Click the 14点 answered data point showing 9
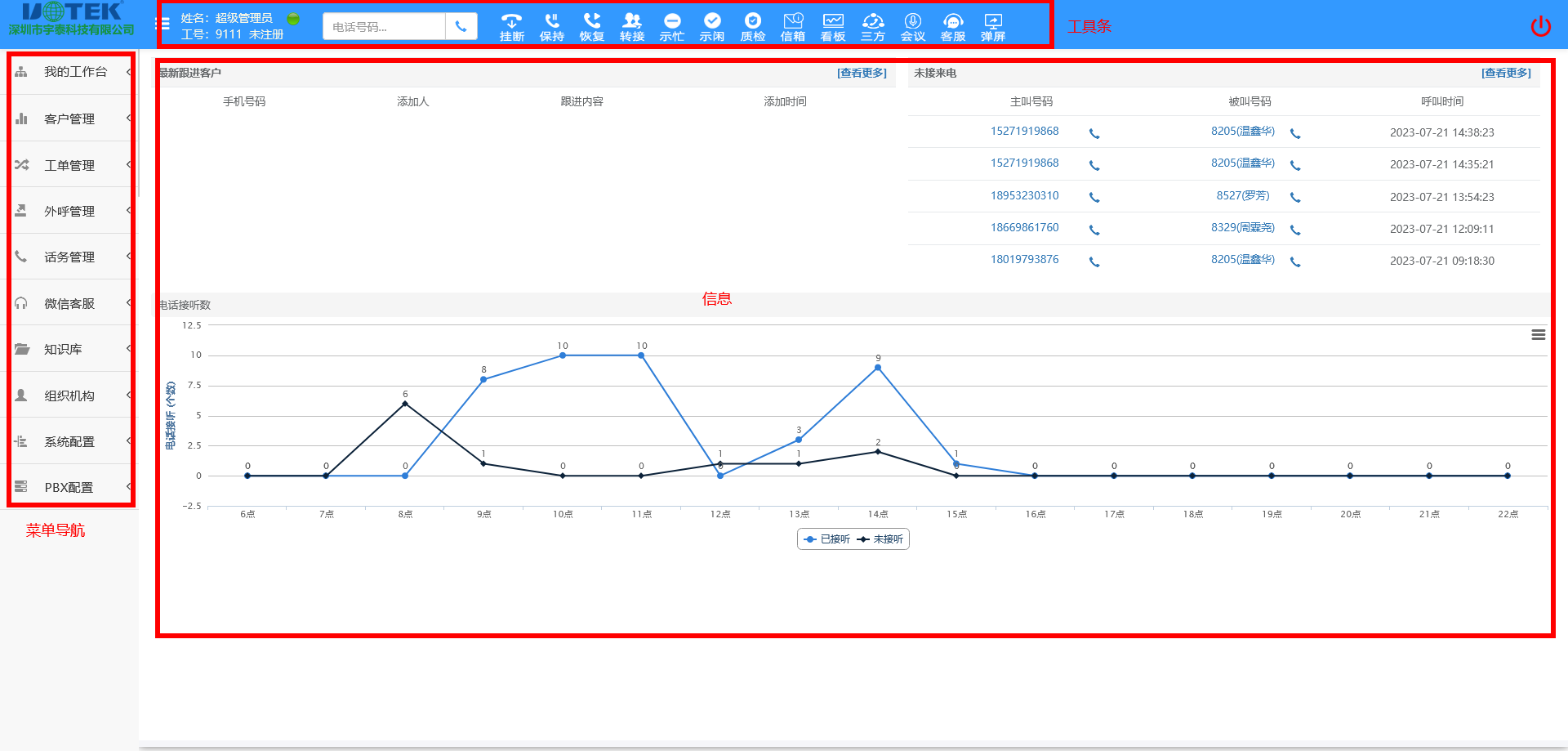 [878, 368]
